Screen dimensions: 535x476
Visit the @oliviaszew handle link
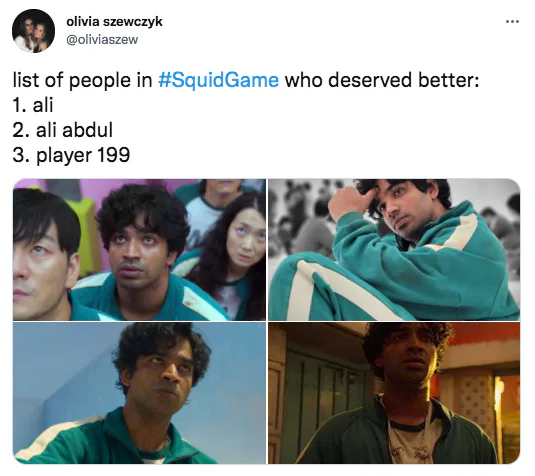click(102, 40)
